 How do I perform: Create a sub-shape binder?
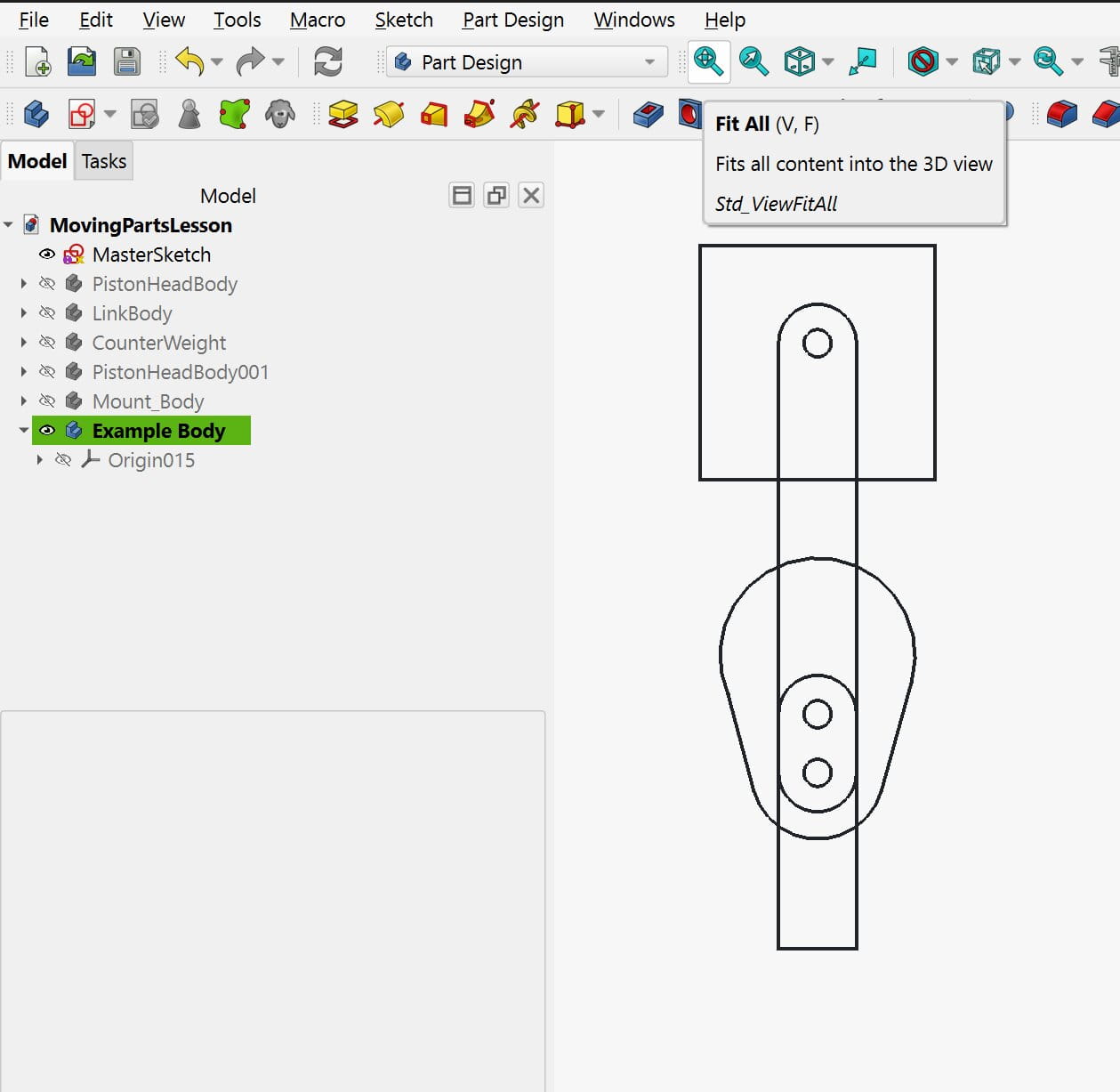[235, 114]
